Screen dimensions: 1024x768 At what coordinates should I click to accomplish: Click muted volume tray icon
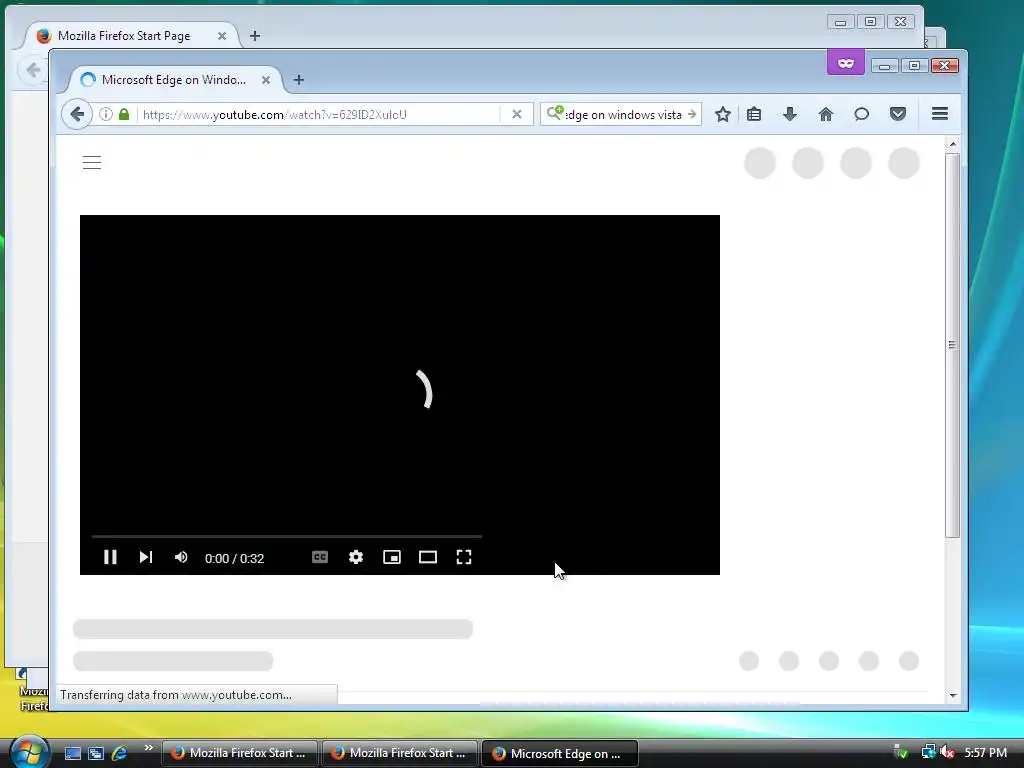948,752
